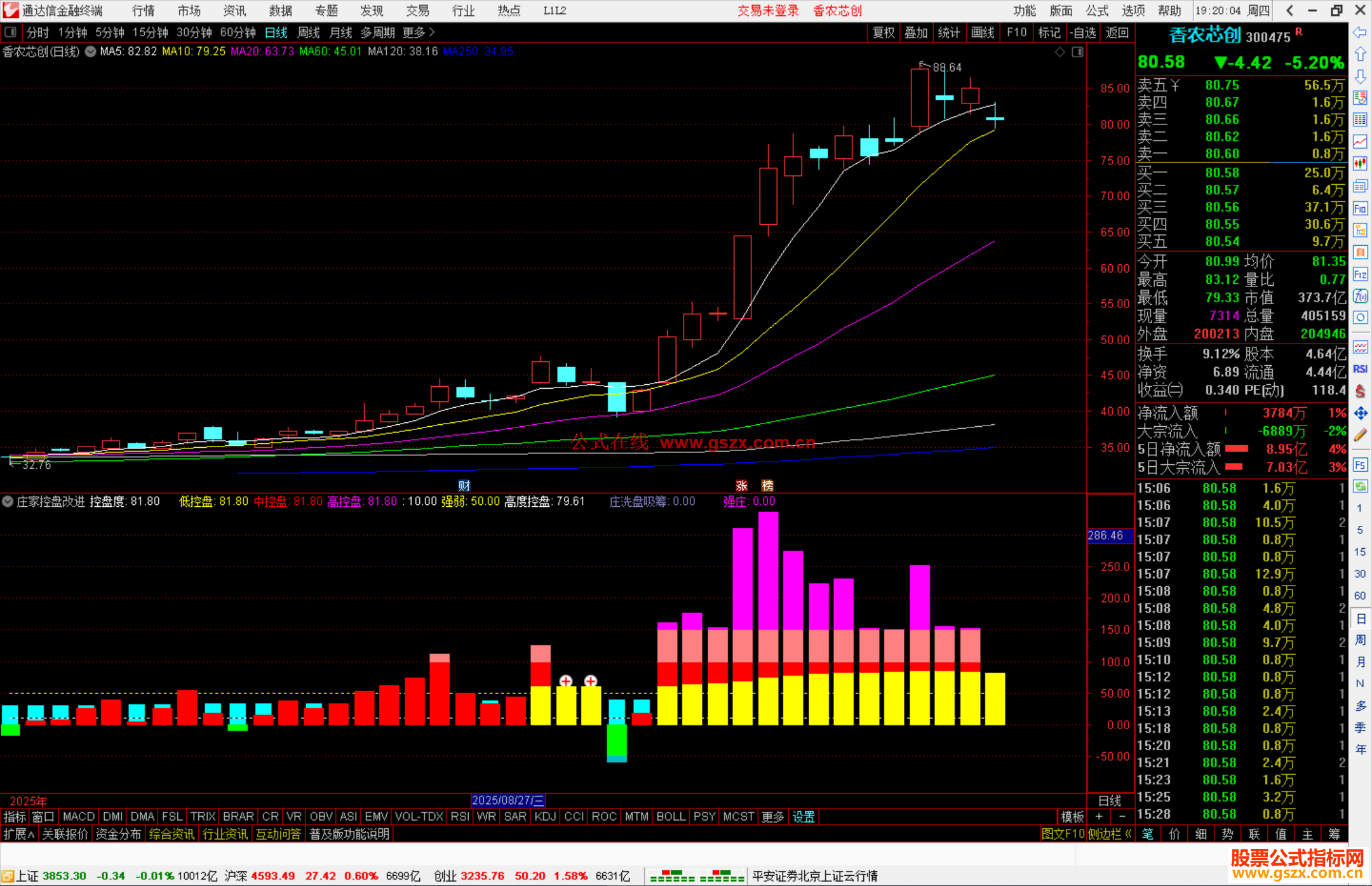Select the MACD indicator tab
Viewport: 1372px width, 886px height.
pyautogui.click(x=79, y=817)
